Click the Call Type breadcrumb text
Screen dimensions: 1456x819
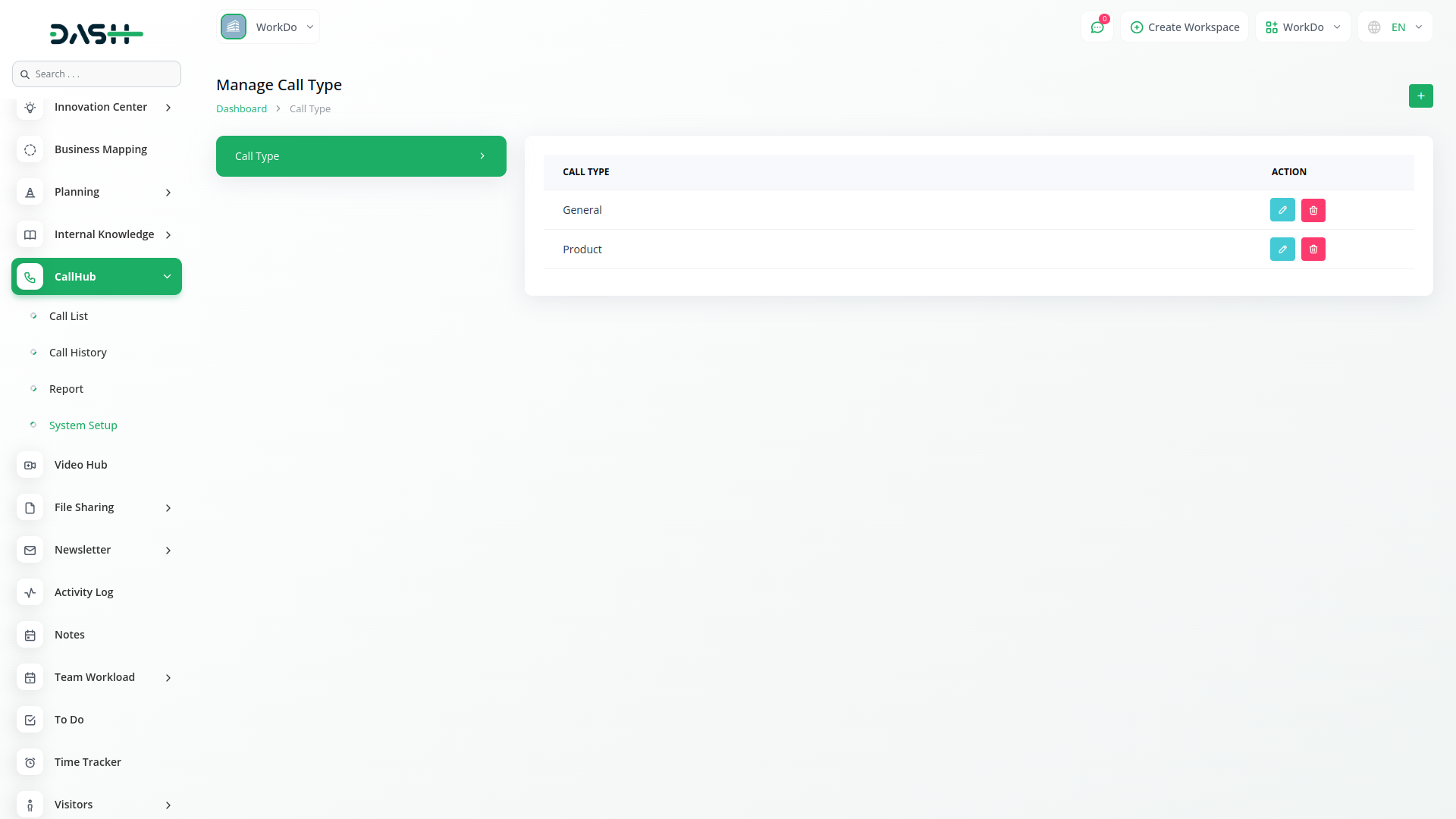coord(309,108)
